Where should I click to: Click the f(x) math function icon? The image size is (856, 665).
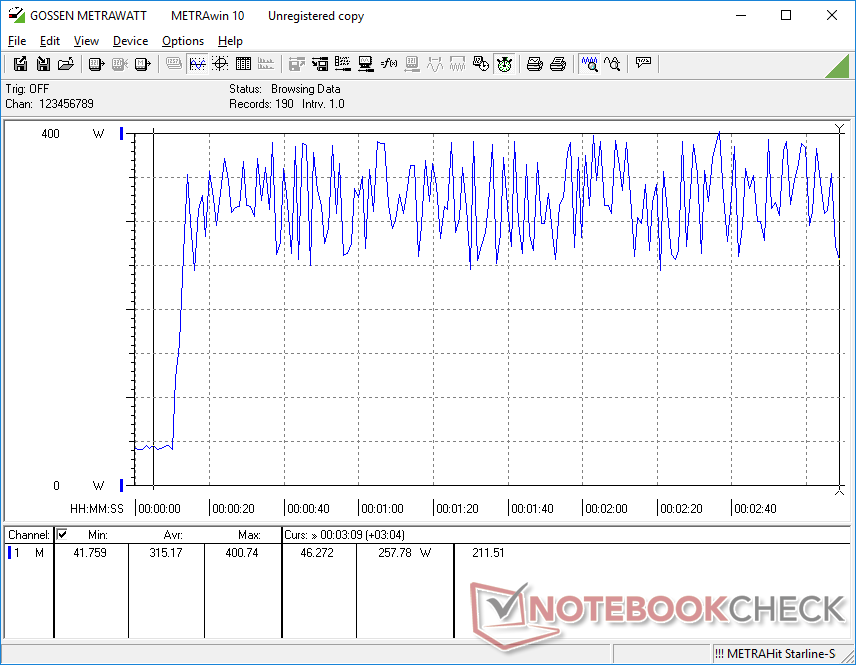pyautogui.click(x=389, y=64)
